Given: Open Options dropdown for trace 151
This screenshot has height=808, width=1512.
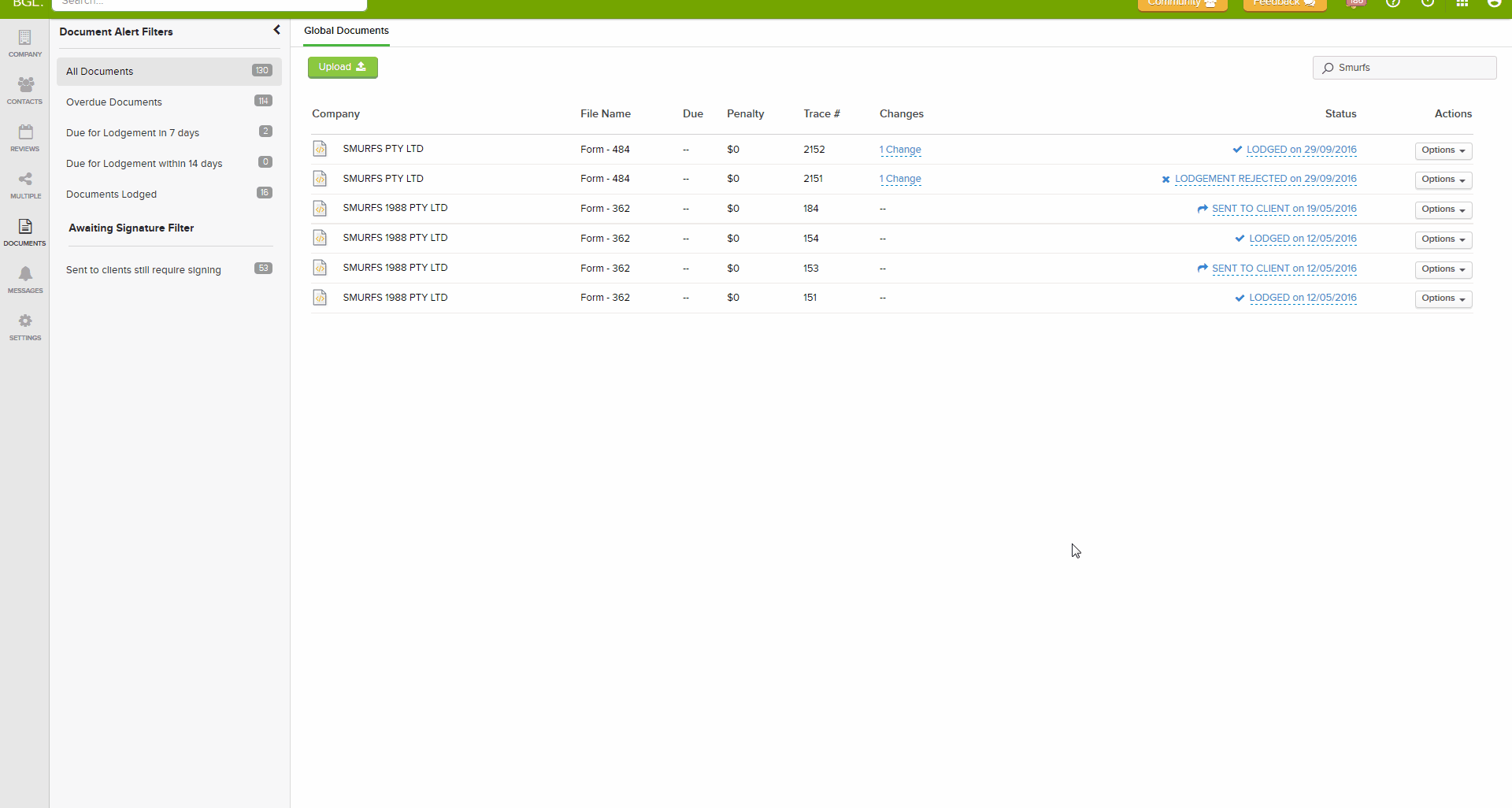Looking at the screenshot, I should [1443, 298].
